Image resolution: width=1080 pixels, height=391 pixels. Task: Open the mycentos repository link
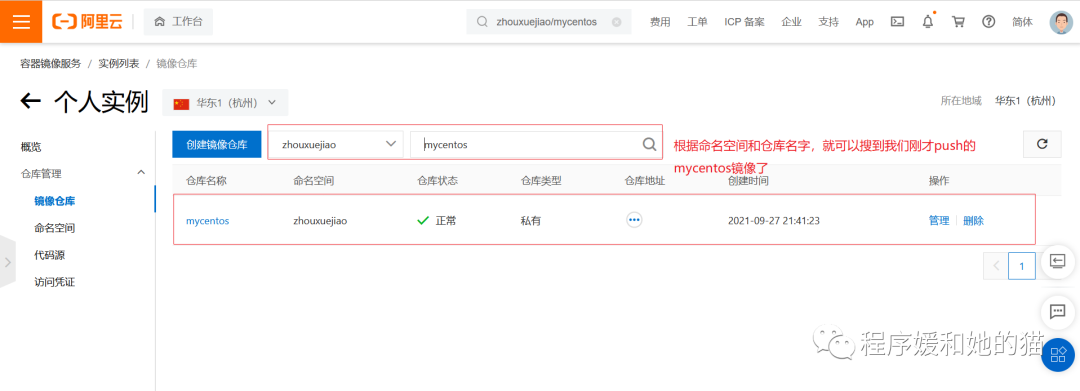(207, 221)
